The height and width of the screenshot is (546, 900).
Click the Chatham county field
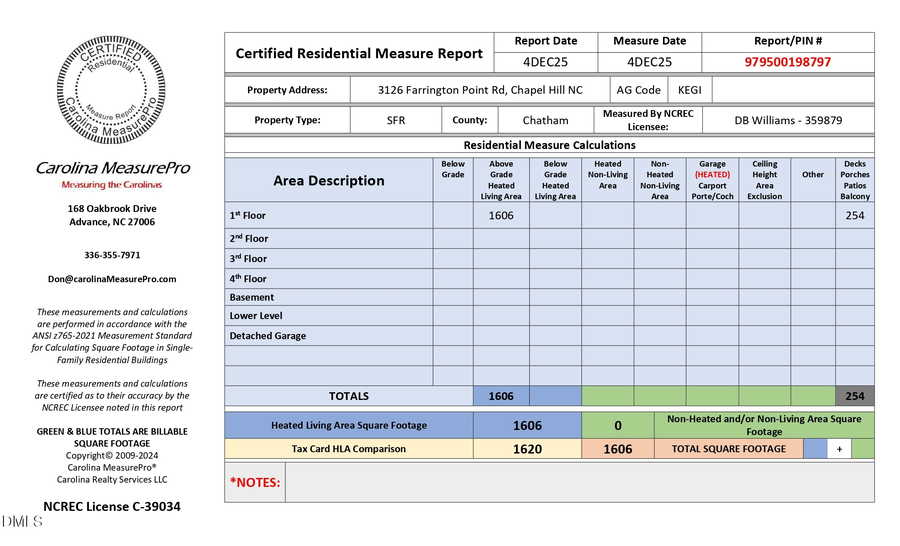click(545, 120)
